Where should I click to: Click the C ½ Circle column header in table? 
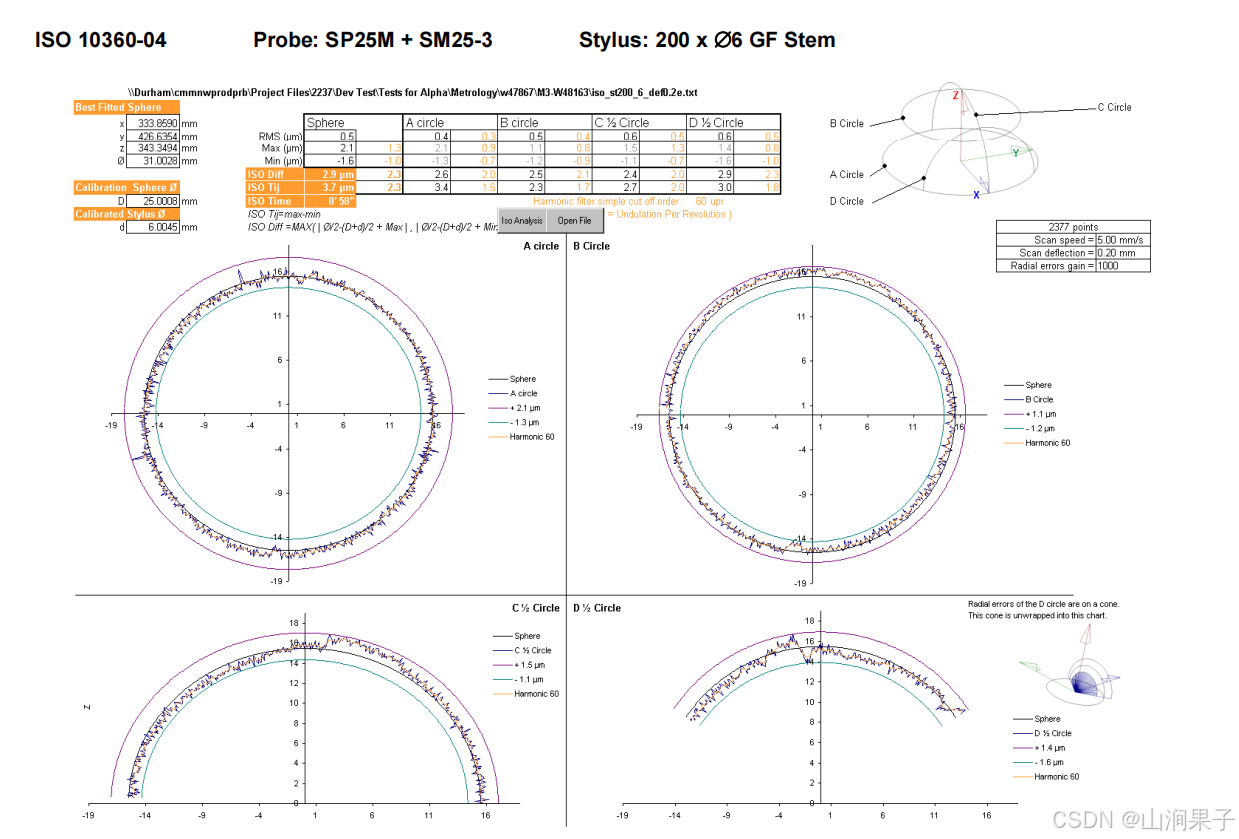[640, 122]
